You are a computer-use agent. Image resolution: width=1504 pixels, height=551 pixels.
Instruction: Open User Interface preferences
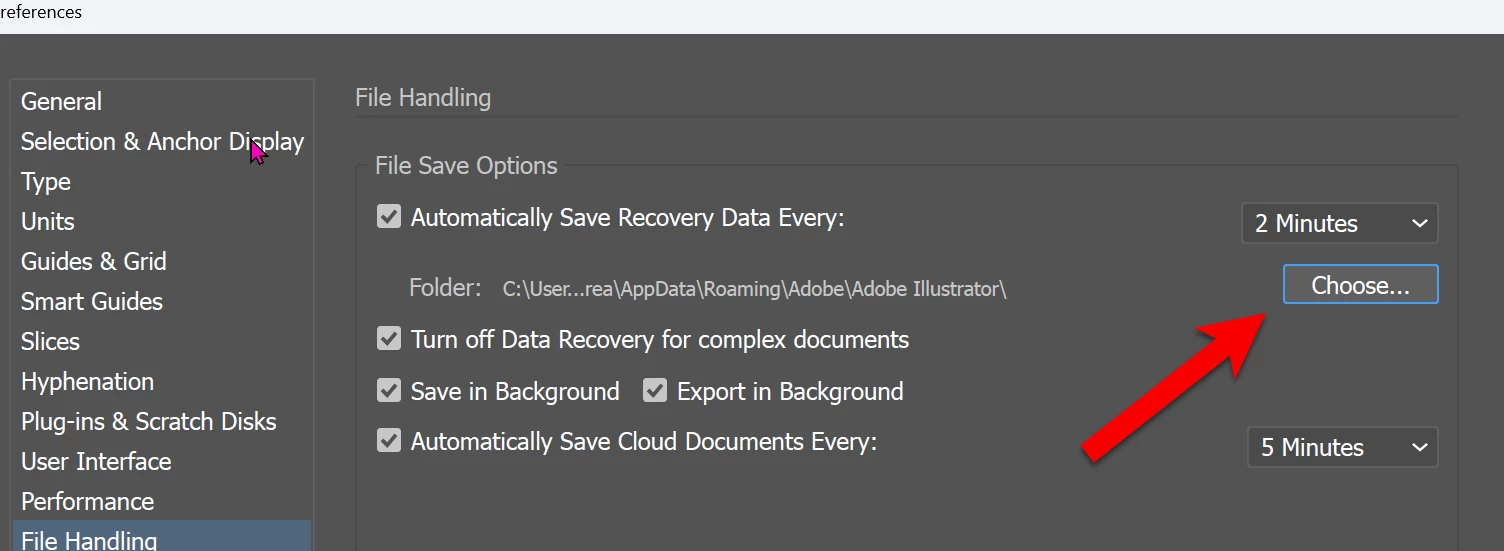pyautogui.click(x=96, y=462)
